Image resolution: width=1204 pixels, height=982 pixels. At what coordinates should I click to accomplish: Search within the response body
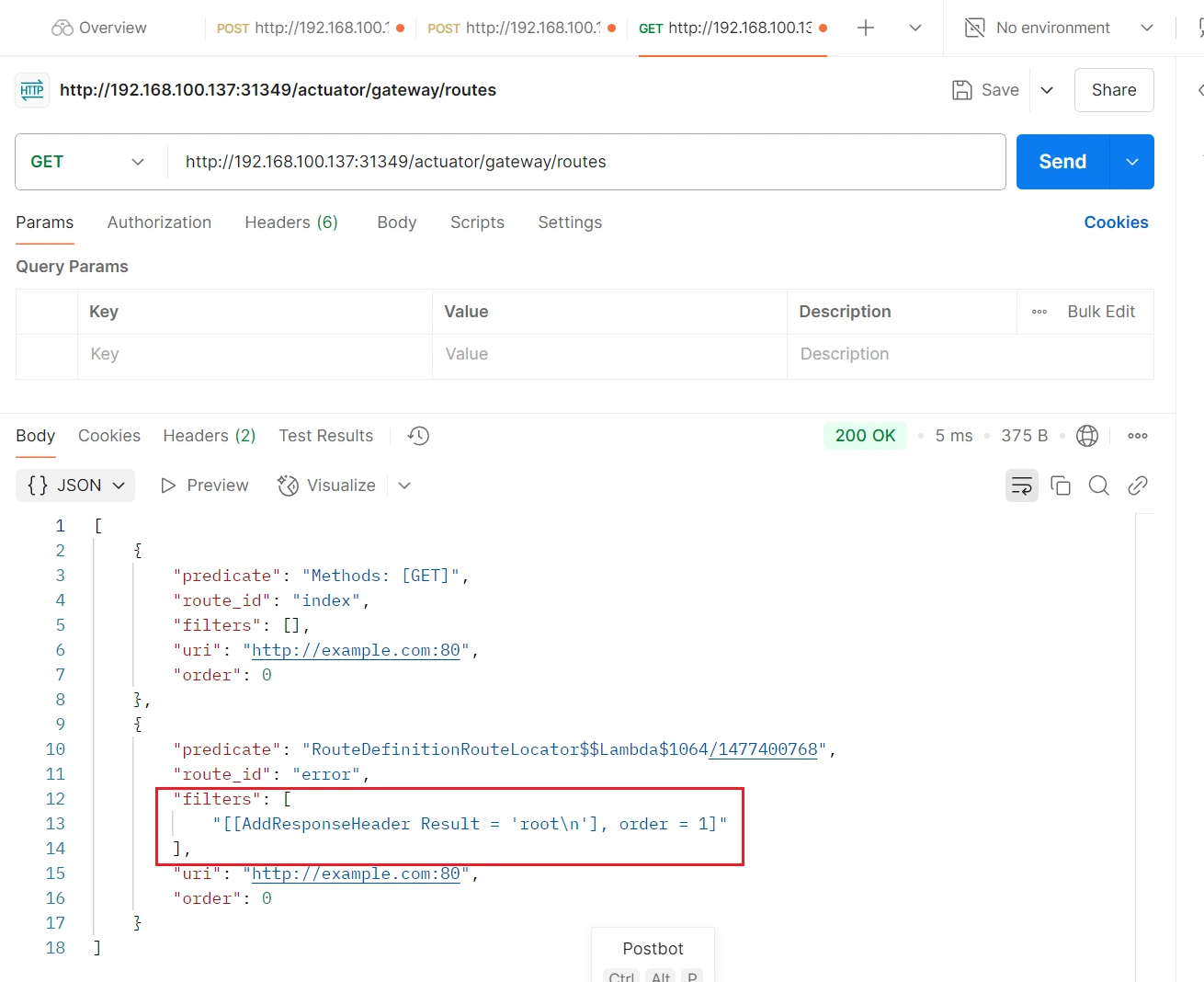1098,485
